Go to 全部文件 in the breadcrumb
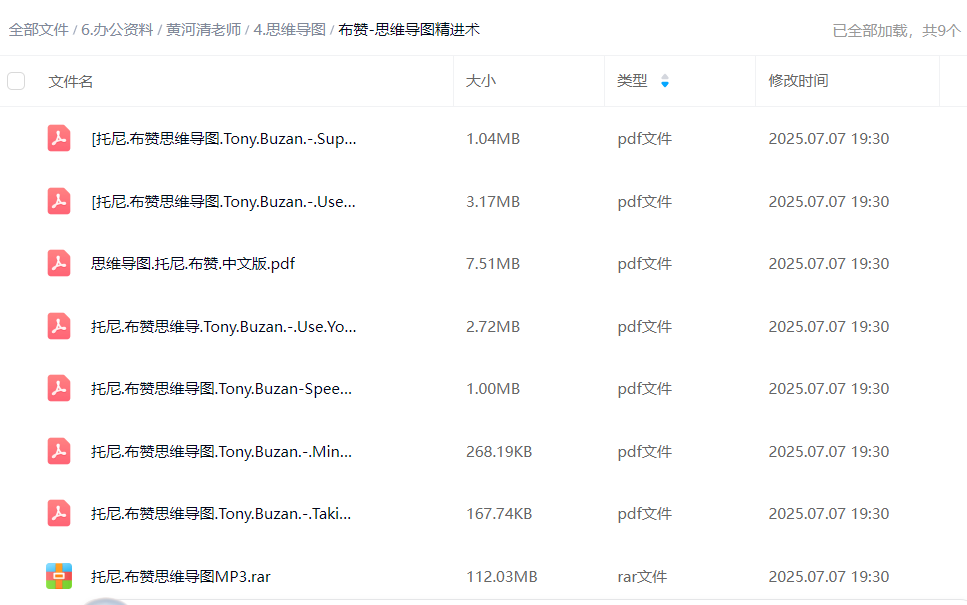This screenshot has height=605, width=967. point(39,30)
